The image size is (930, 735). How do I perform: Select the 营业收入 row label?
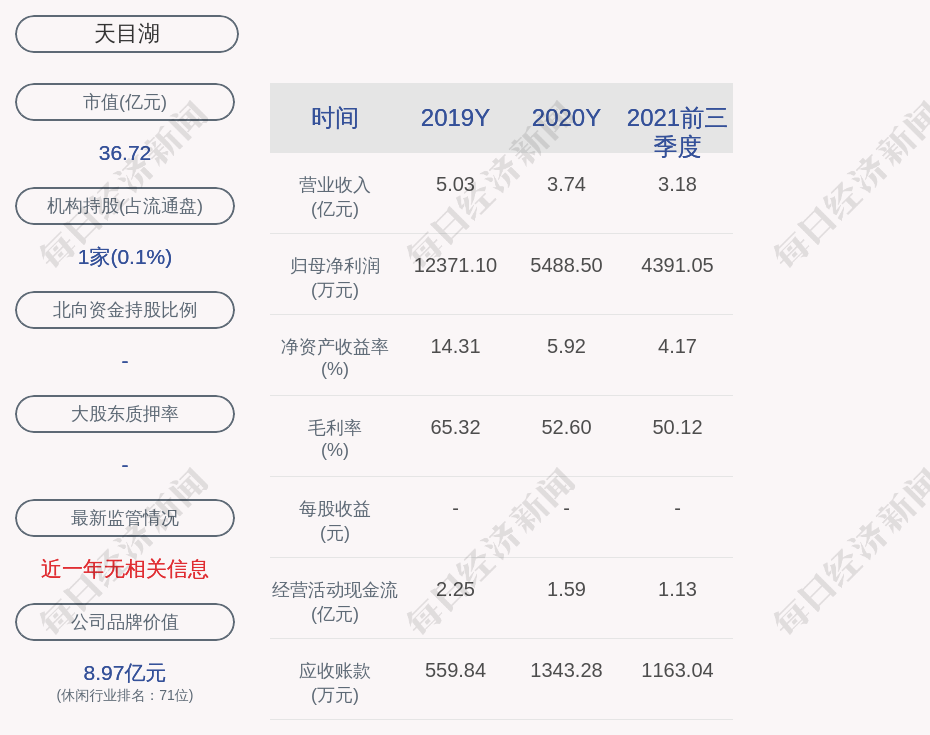tap(335, 196)
